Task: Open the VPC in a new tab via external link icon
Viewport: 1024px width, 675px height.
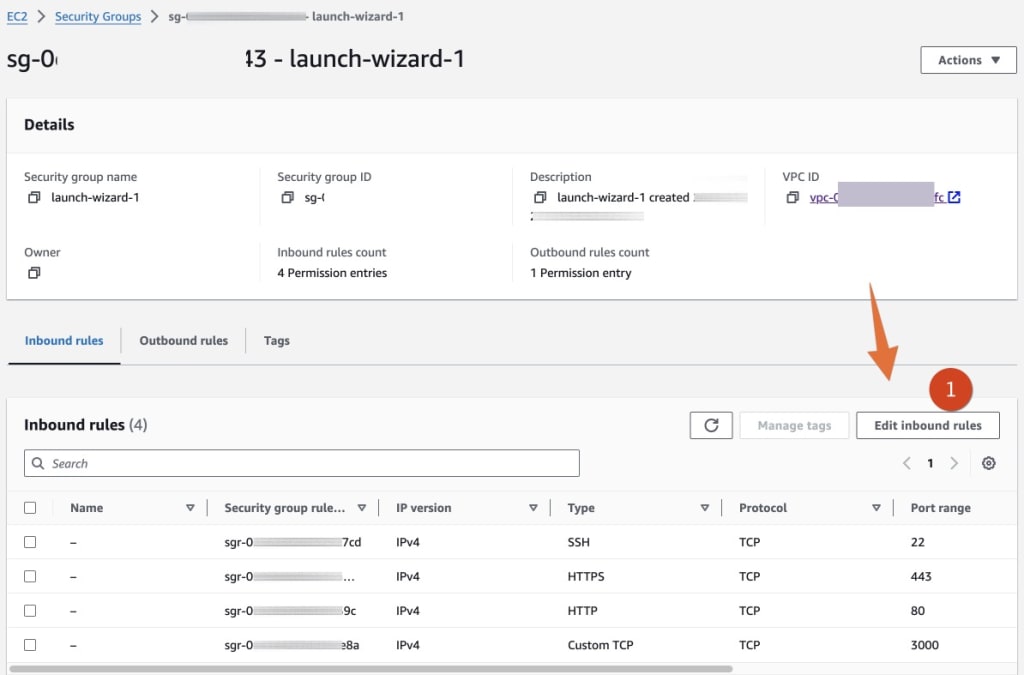Action: click(x=954, y=197)
